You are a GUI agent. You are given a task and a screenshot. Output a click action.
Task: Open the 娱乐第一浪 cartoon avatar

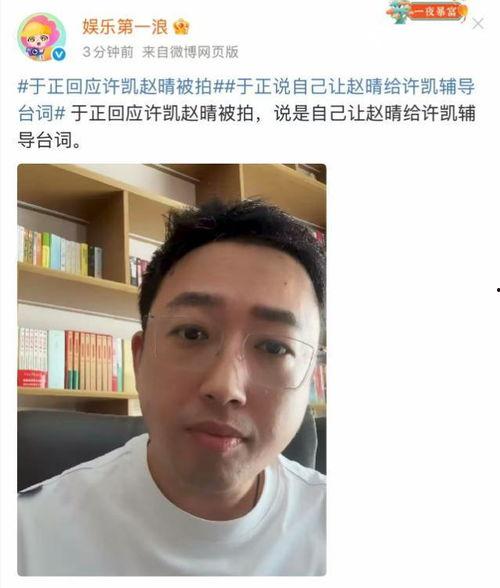pyautogui.click(x=41, y=37)
